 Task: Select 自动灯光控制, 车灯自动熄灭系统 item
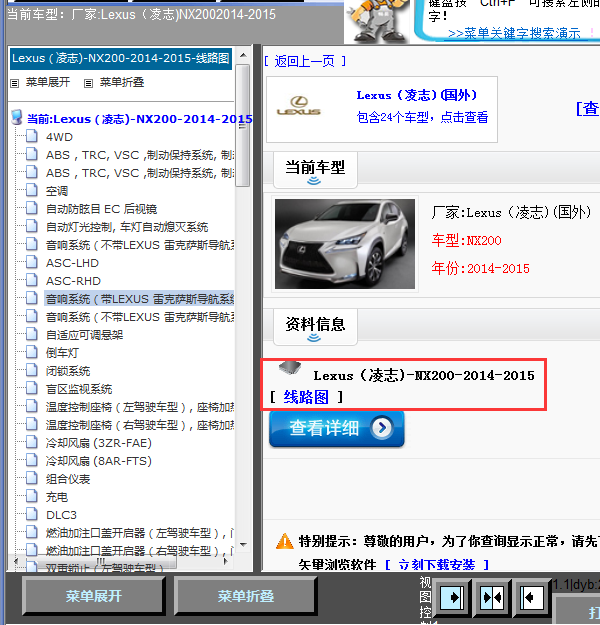click(127, 227)
